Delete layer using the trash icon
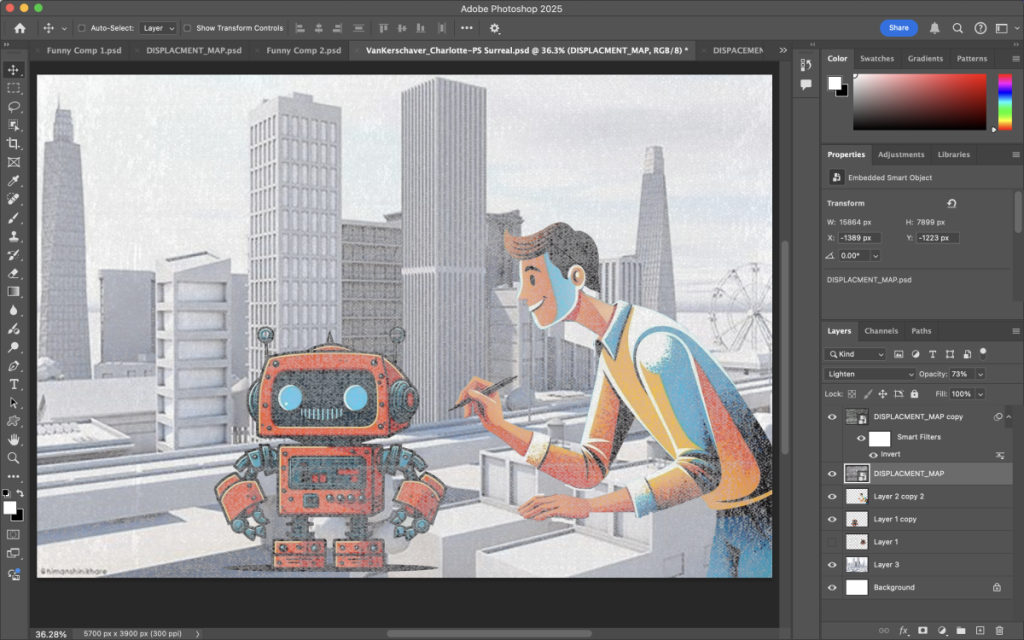1024x640 pixels. click(x=1001, y=630)
